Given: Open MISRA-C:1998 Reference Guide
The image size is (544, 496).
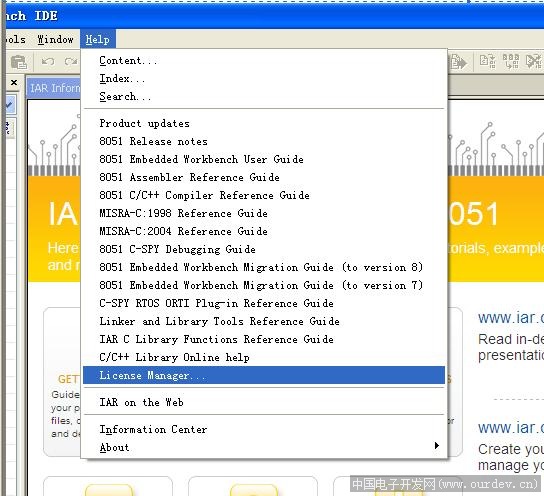Looking at the screenshot, I should coord(264,214).
